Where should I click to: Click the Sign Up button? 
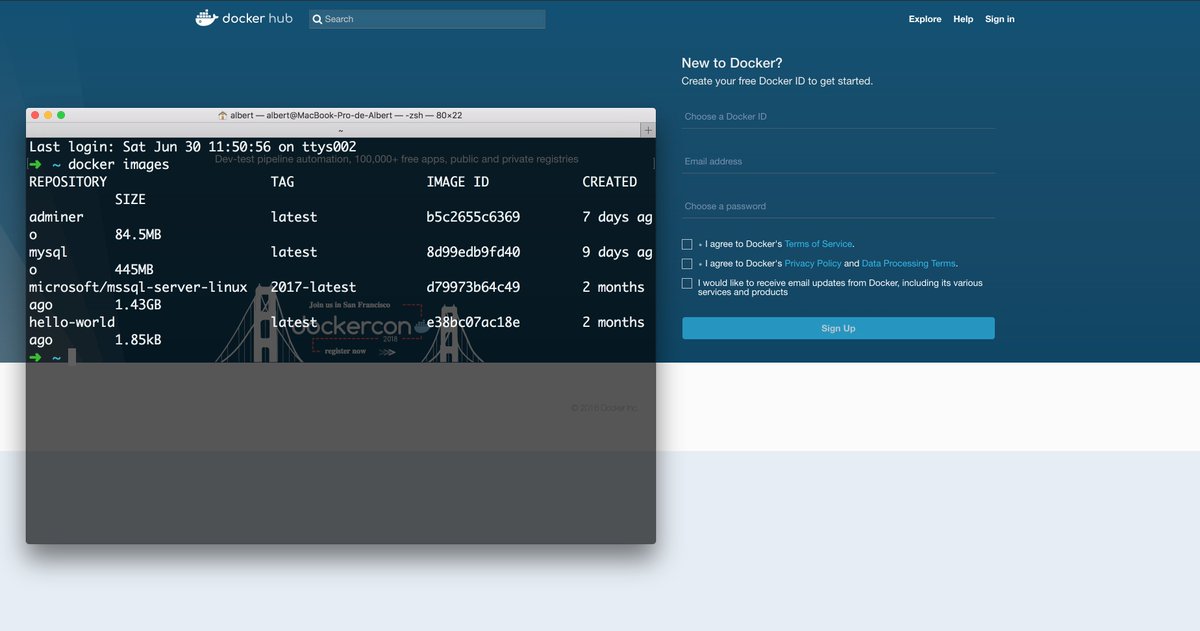pos(838,328)
